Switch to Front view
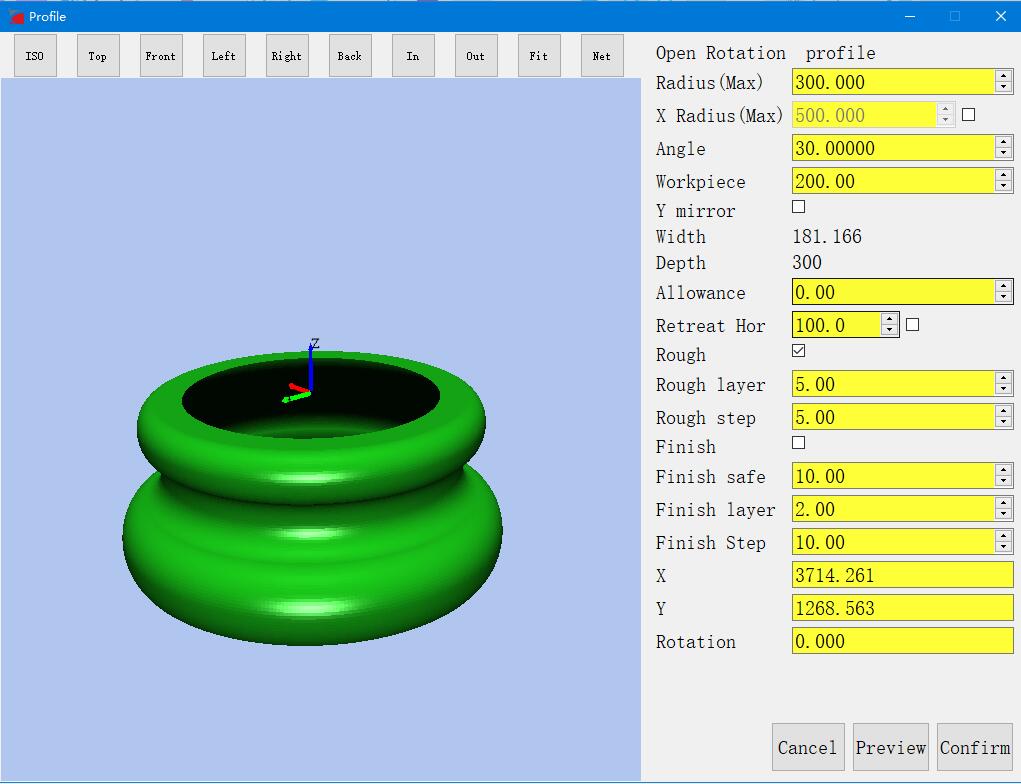Screen dimensions: 1021x784 tap(161, 56)
